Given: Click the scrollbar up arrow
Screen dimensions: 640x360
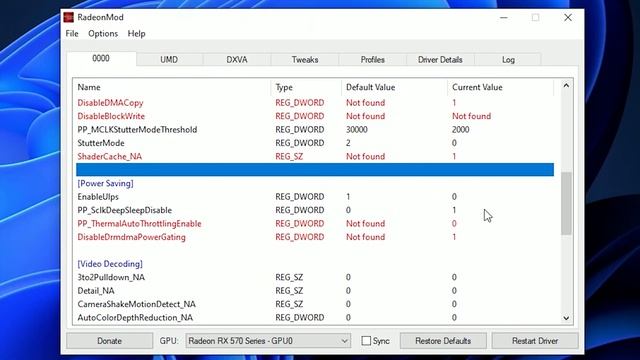Looking at the screenshot, I should tap(566, 86).
